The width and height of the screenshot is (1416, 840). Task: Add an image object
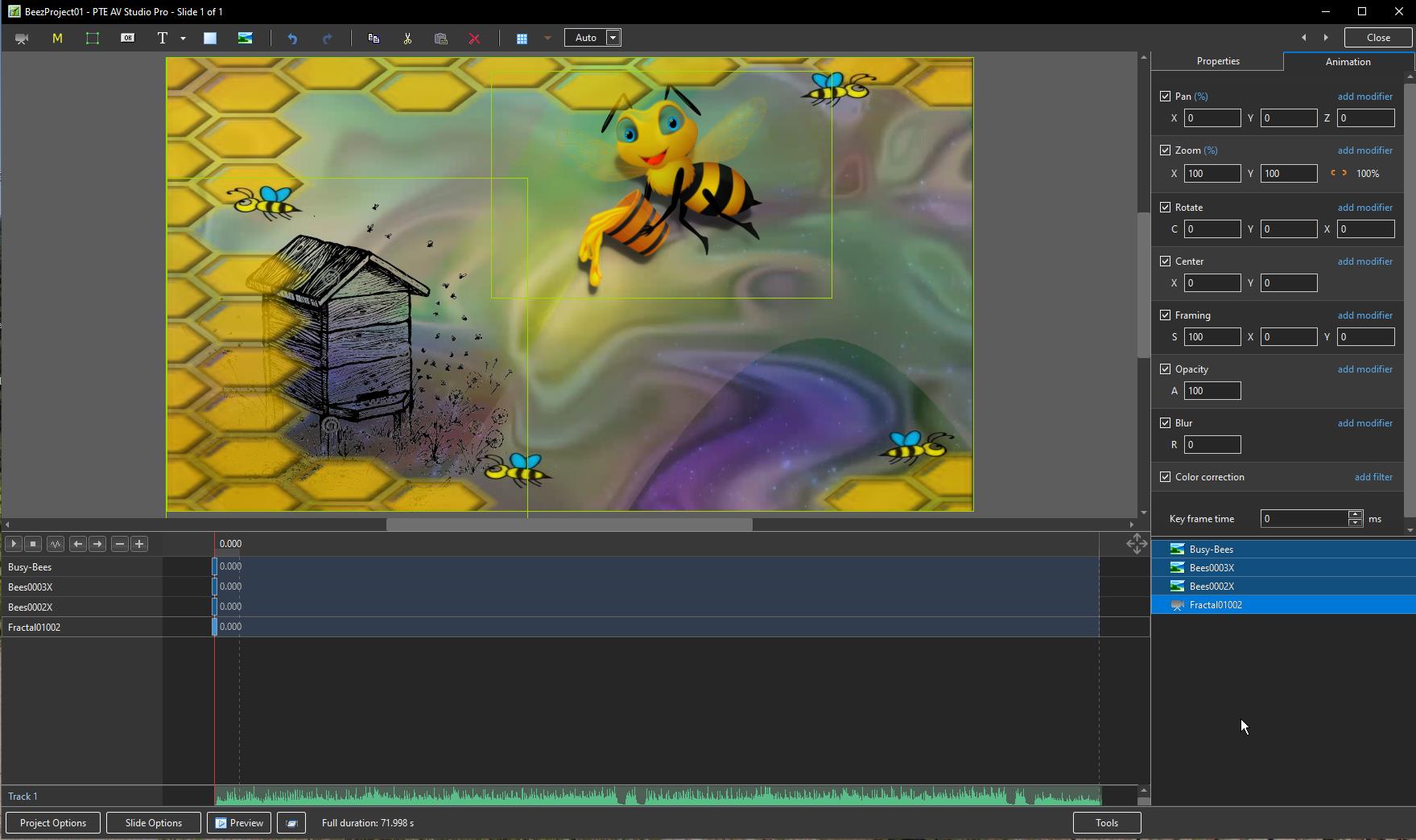[246, 38]
